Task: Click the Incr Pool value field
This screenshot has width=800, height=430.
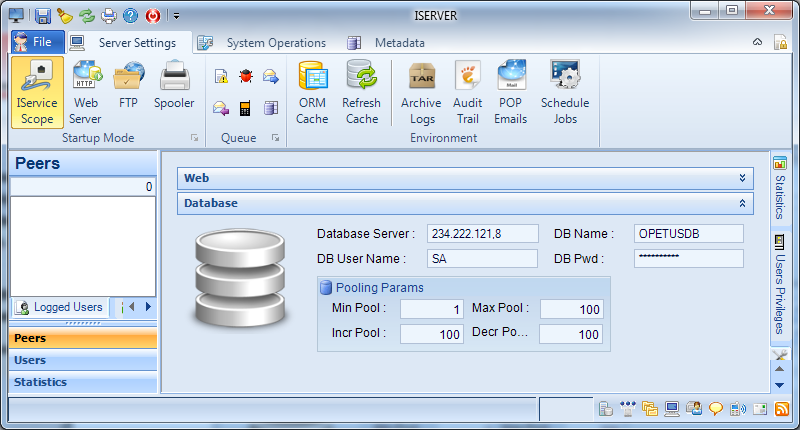Action: [x=432, y=334]
